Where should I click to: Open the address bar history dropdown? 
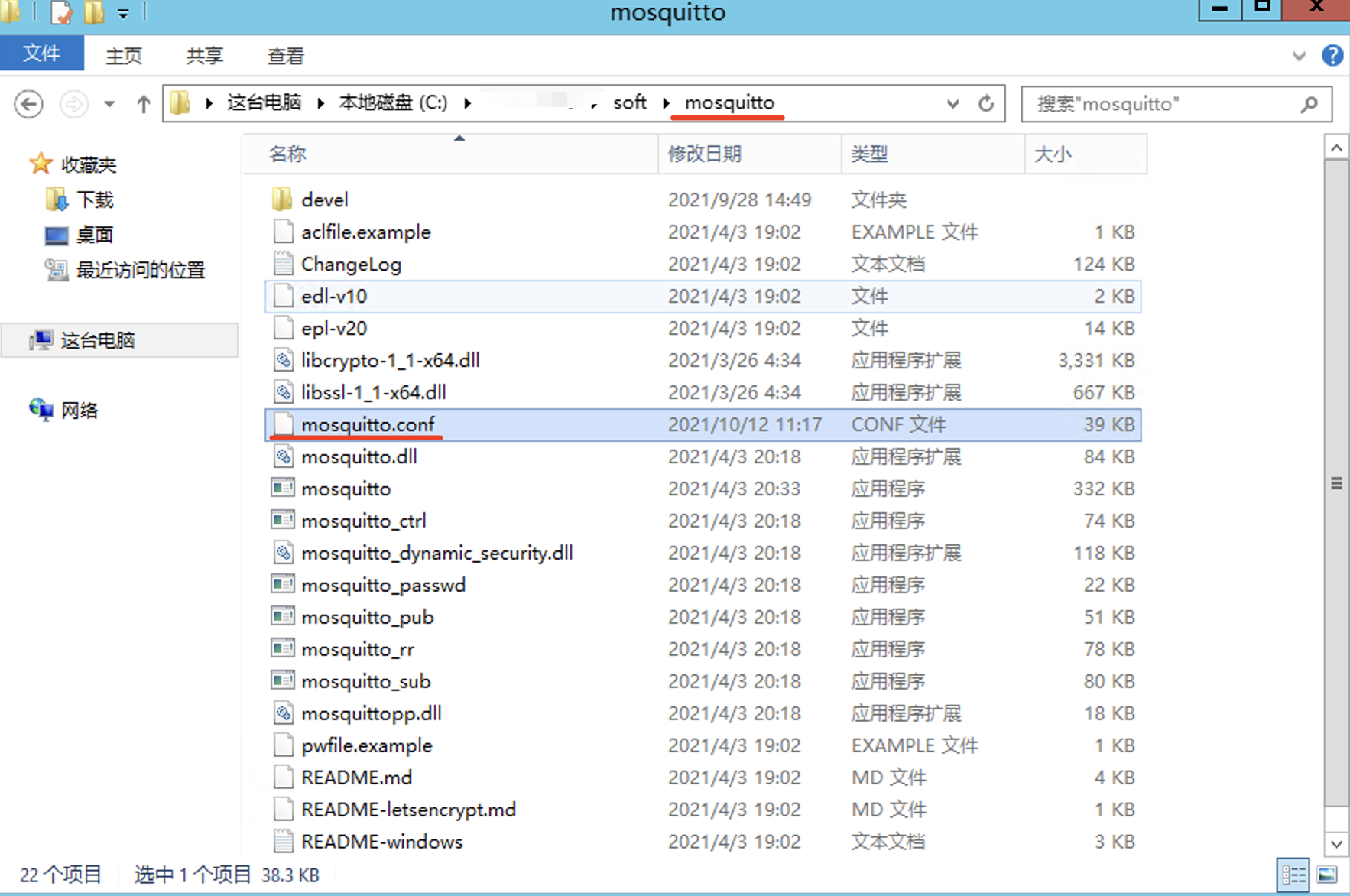952,103
